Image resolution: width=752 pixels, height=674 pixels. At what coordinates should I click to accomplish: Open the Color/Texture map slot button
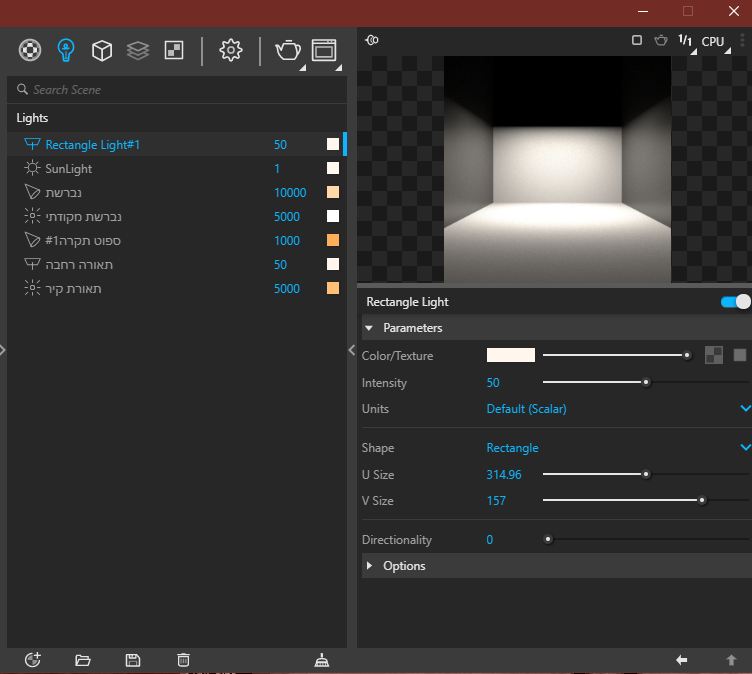tap(714, 355)
